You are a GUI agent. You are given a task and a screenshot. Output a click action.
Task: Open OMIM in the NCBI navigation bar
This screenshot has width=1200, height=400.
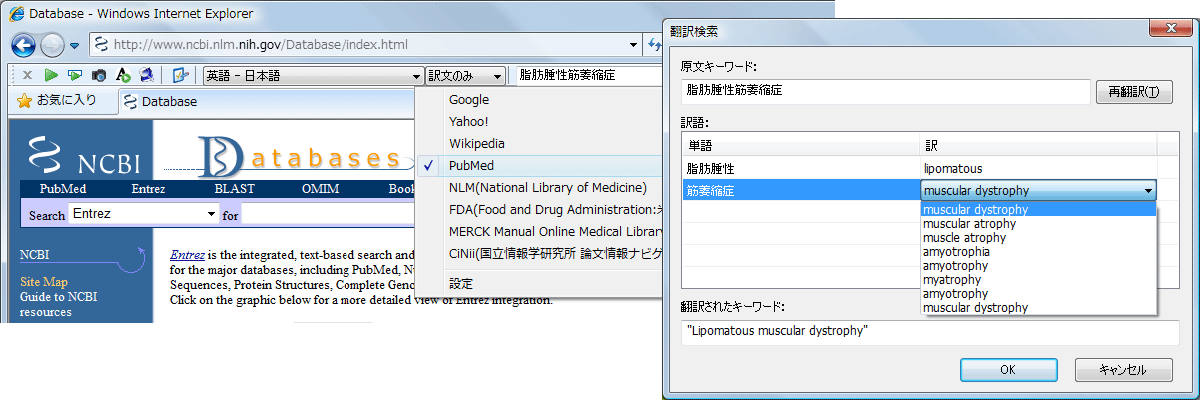[x=321, y=189]
